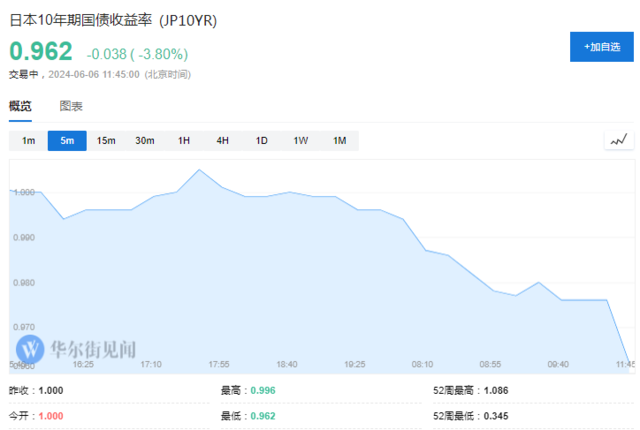
Task: Select the 5m timeframe
Action: point(67,141)
